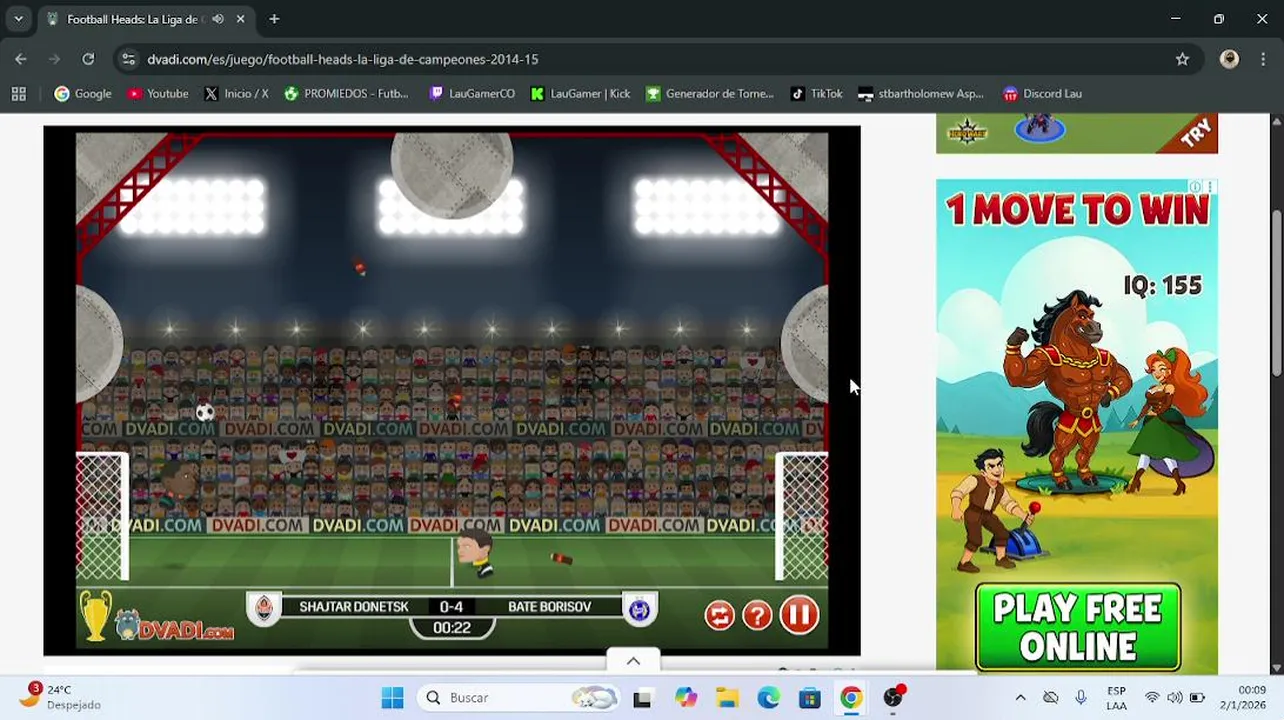Click the BATE BORISOV team name

[x=549, y=607]
